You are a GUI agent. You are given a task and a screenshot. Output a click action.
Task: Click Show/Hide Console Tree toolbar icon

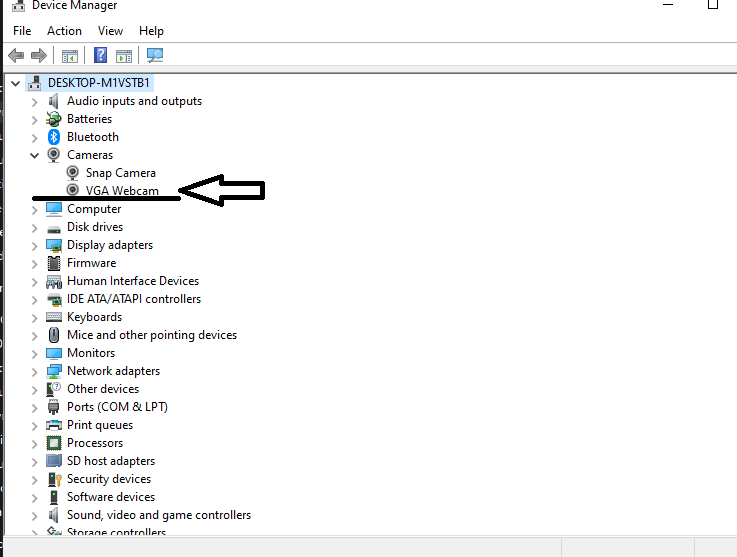70,56
